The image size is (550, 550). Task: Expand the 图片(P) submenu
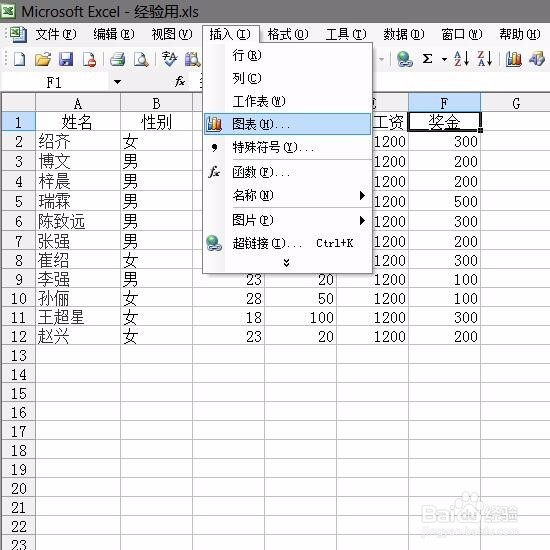362,221
